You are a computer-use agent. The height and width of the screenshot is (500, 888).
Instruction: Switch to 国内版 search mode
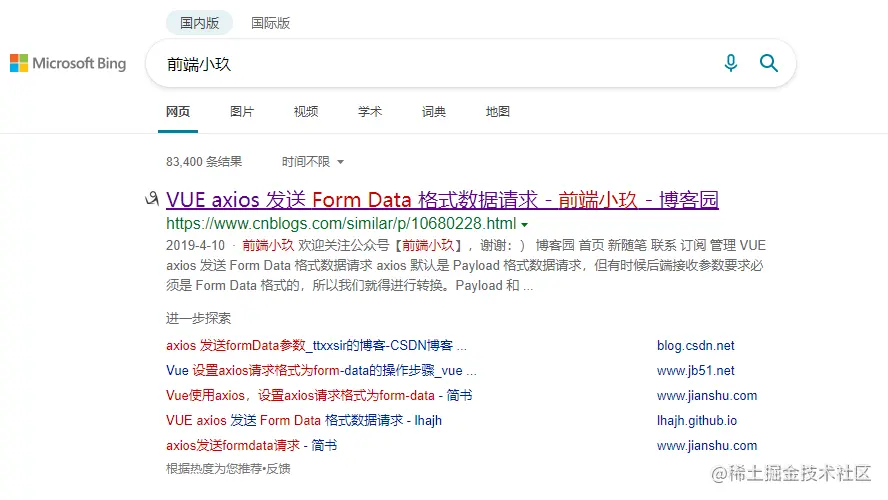(x=199, y=23)
